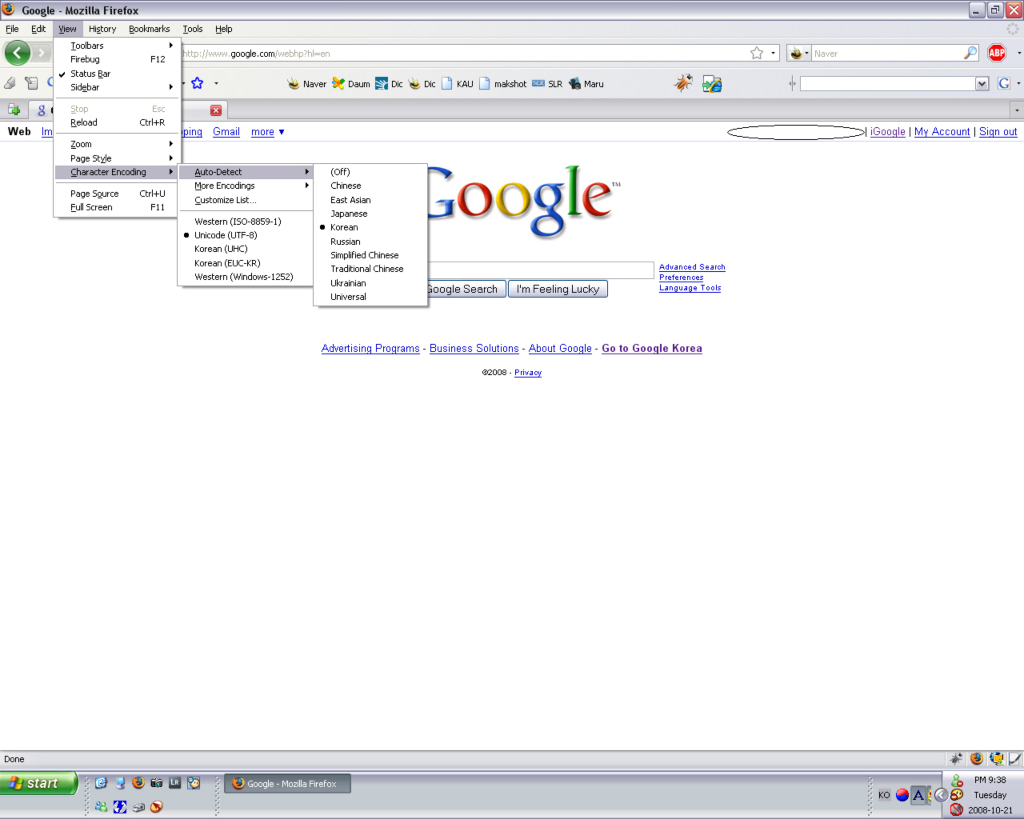The image size is (1024, 819).
Task: Turn auto-detect (Off)
Action: coord(370,172)
